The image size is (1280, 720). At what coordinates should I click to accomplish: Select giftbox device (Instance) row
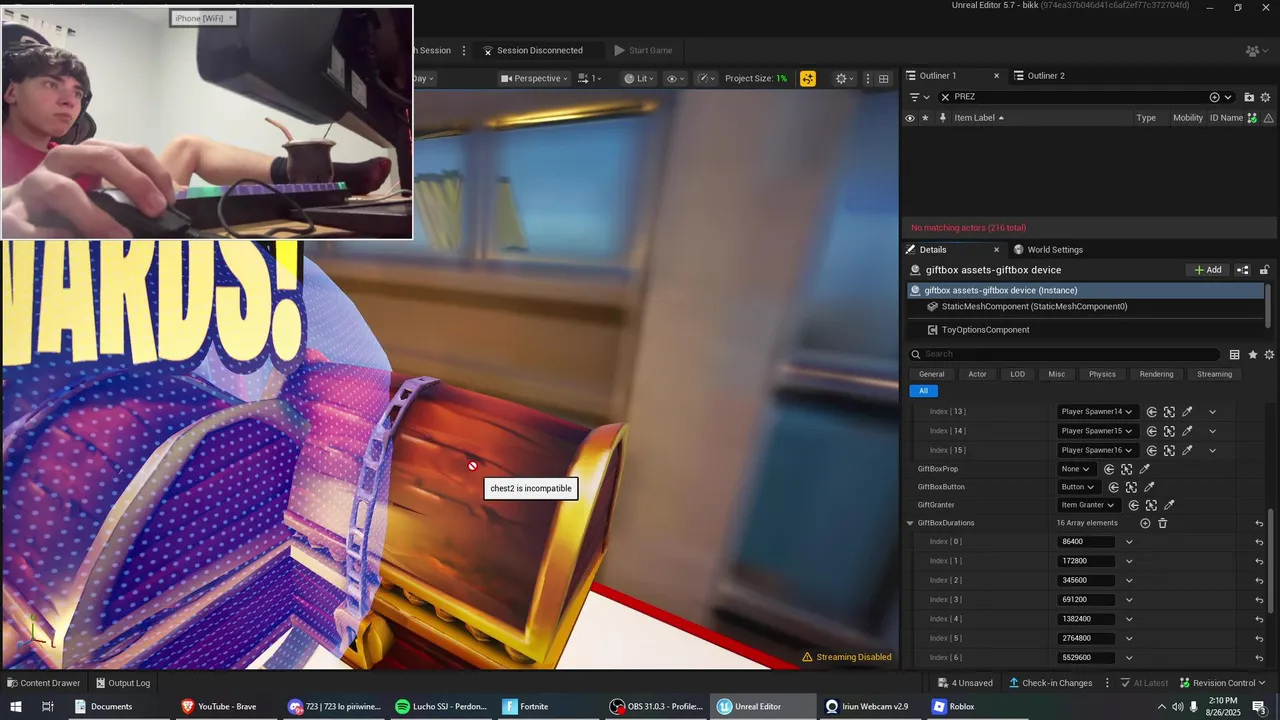point(1086,290)
